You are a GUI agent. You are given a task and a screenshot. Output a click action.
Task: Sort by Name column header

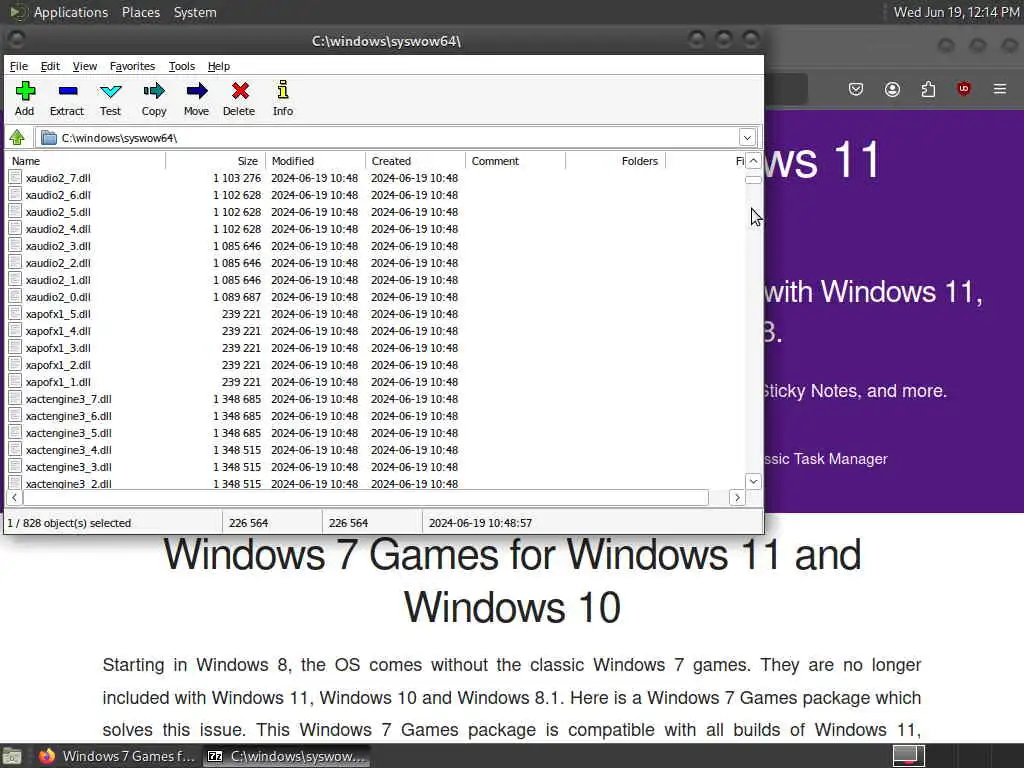click(x=86, y=161)
